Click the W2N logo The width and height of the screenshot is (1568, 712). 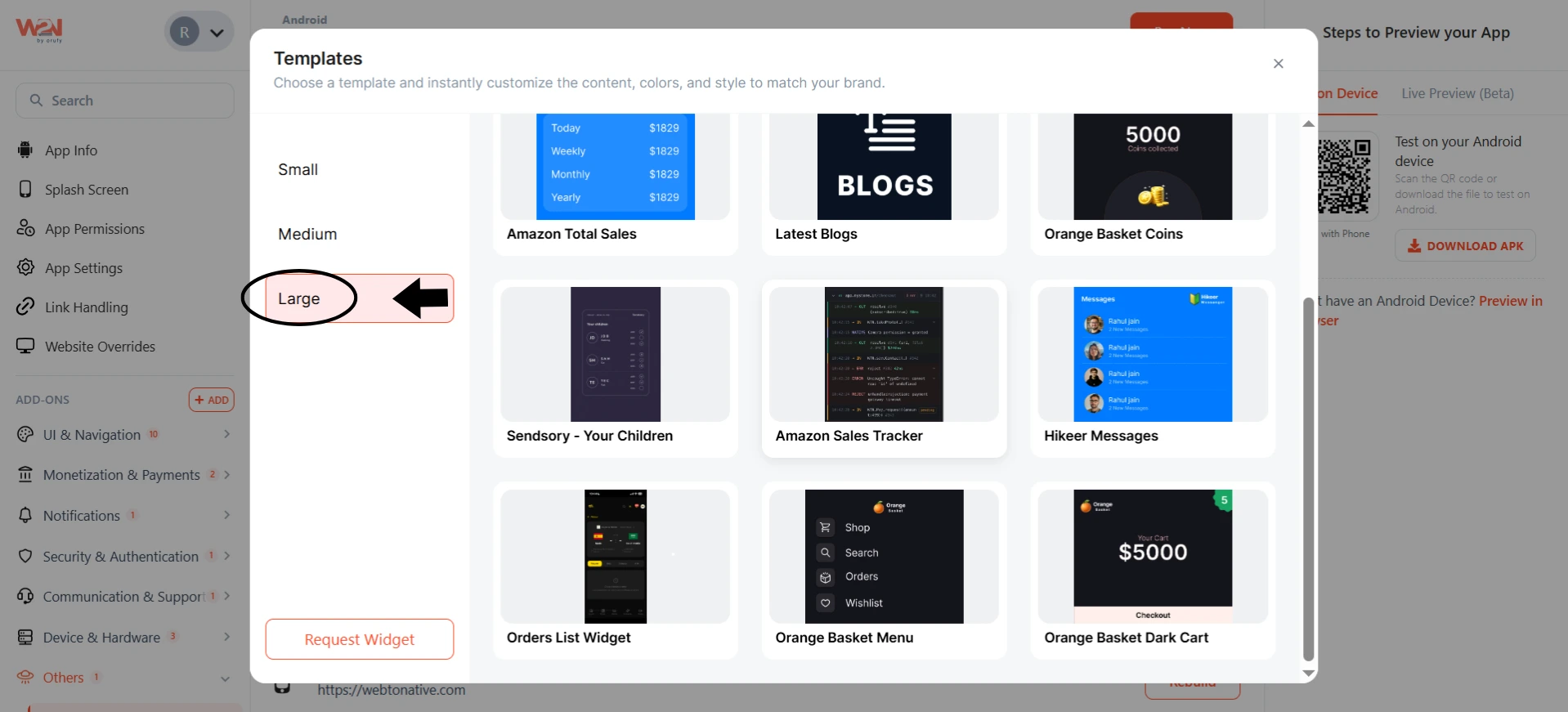point(38,30)
